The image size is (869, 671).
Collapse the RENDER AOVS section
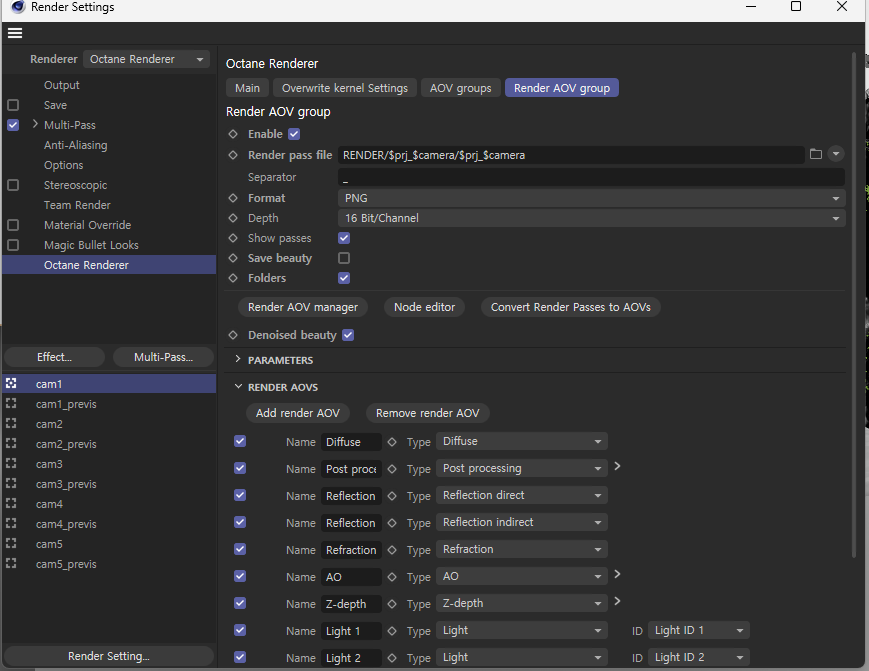pyautogui.click(x=238, y=386)
